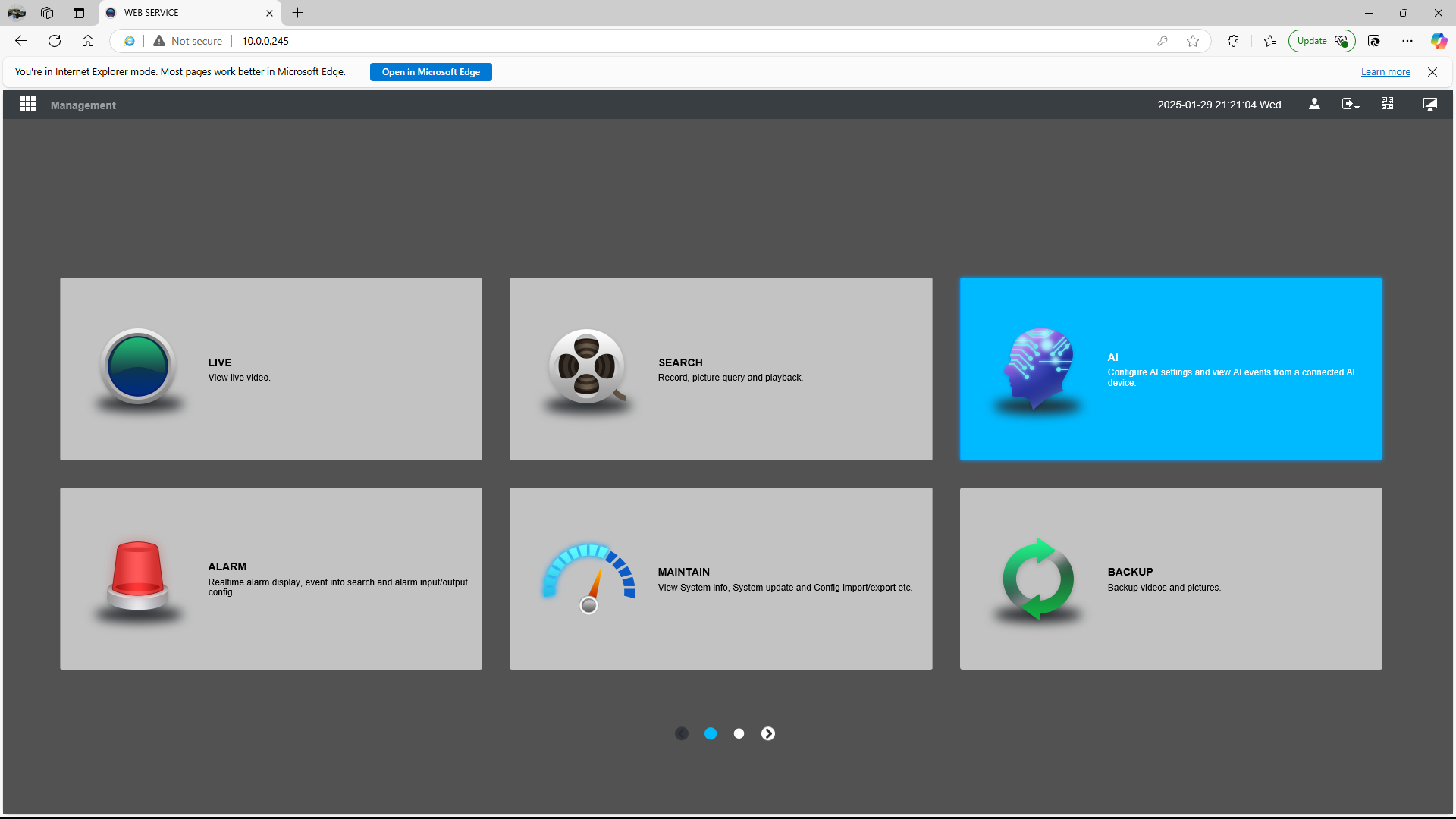Dismiss the Internet Explorer mode banner
The image size is (1456, 819).
pos(1432,72)
